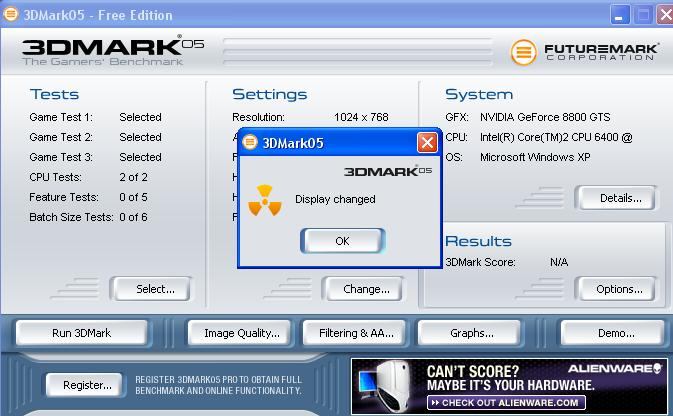Open system Details button

[616, 198]
